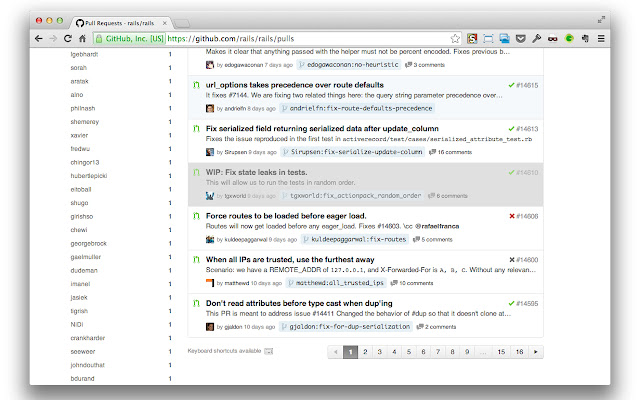Click the keyboard shortcuts keyboard icon
Image resolution: width=640 pixels, height=400 pixels.
(x=269, y=351)
